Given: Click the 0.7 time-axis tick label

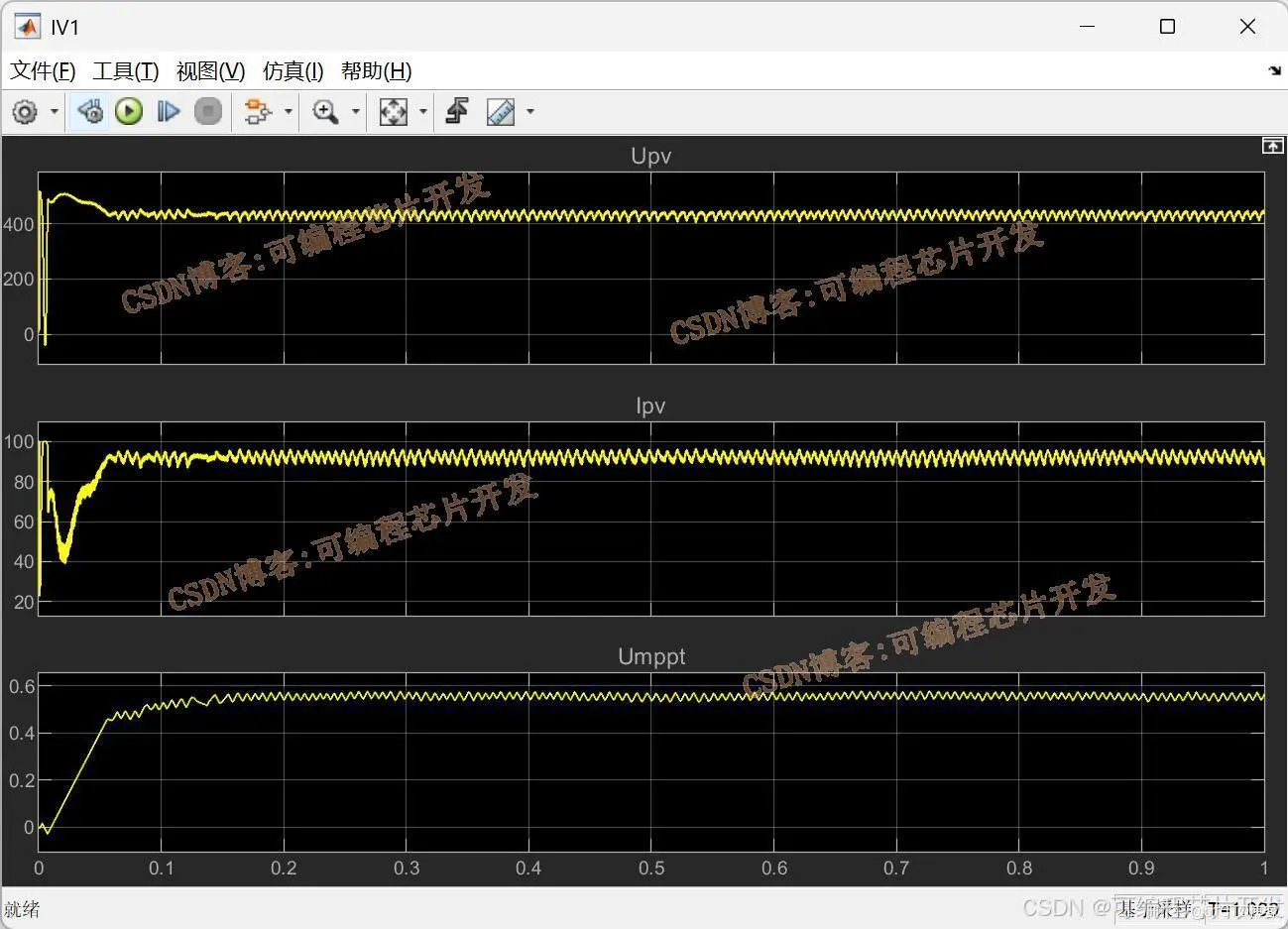Looking at the screenshot, I should pos(896,869).
